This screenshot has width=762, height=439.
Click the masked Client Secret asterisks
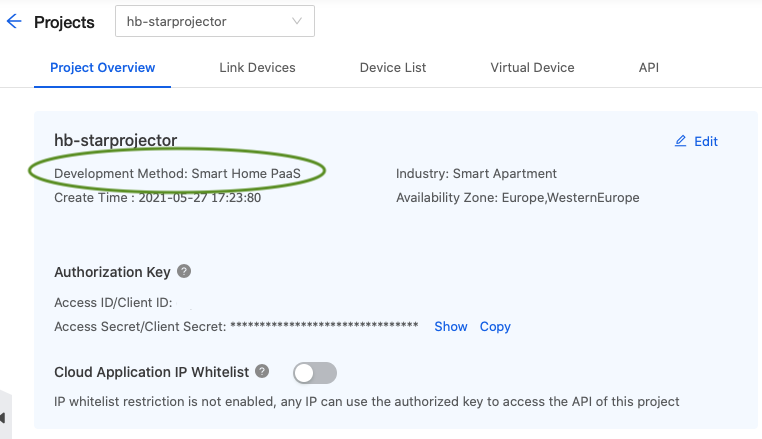[324, 326]
